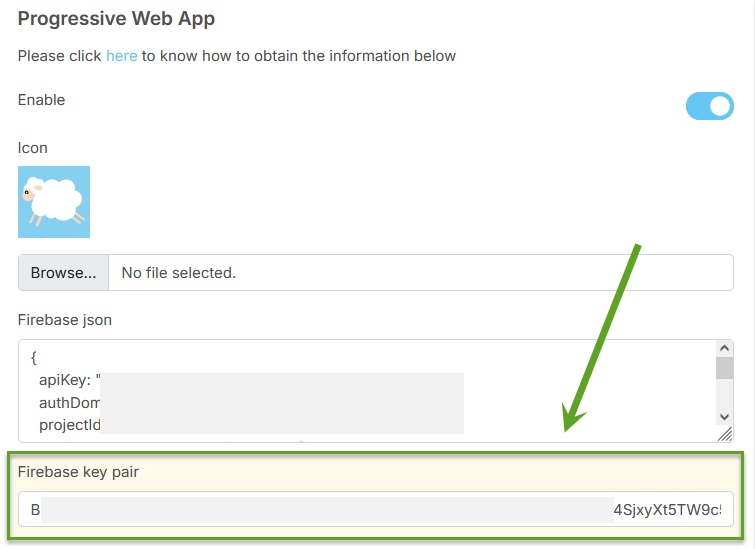Click the "Firebase json" label
The image size is (755, 549).
pos(65,320)
